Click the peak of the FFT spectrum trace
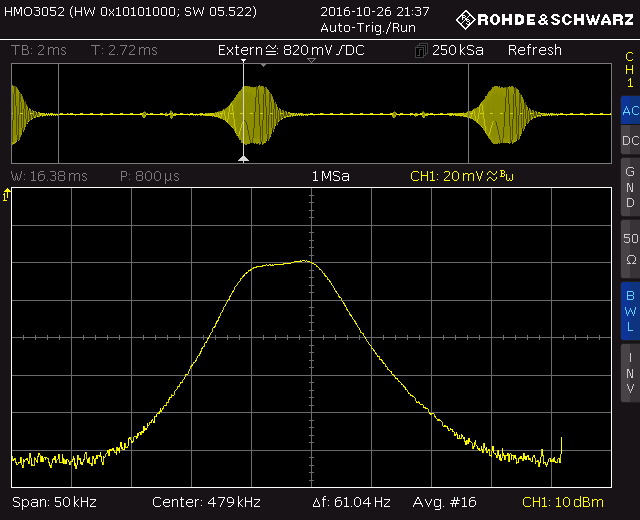Image resolution: width=640 pixels, height=520 pixels. pos(305,261)
